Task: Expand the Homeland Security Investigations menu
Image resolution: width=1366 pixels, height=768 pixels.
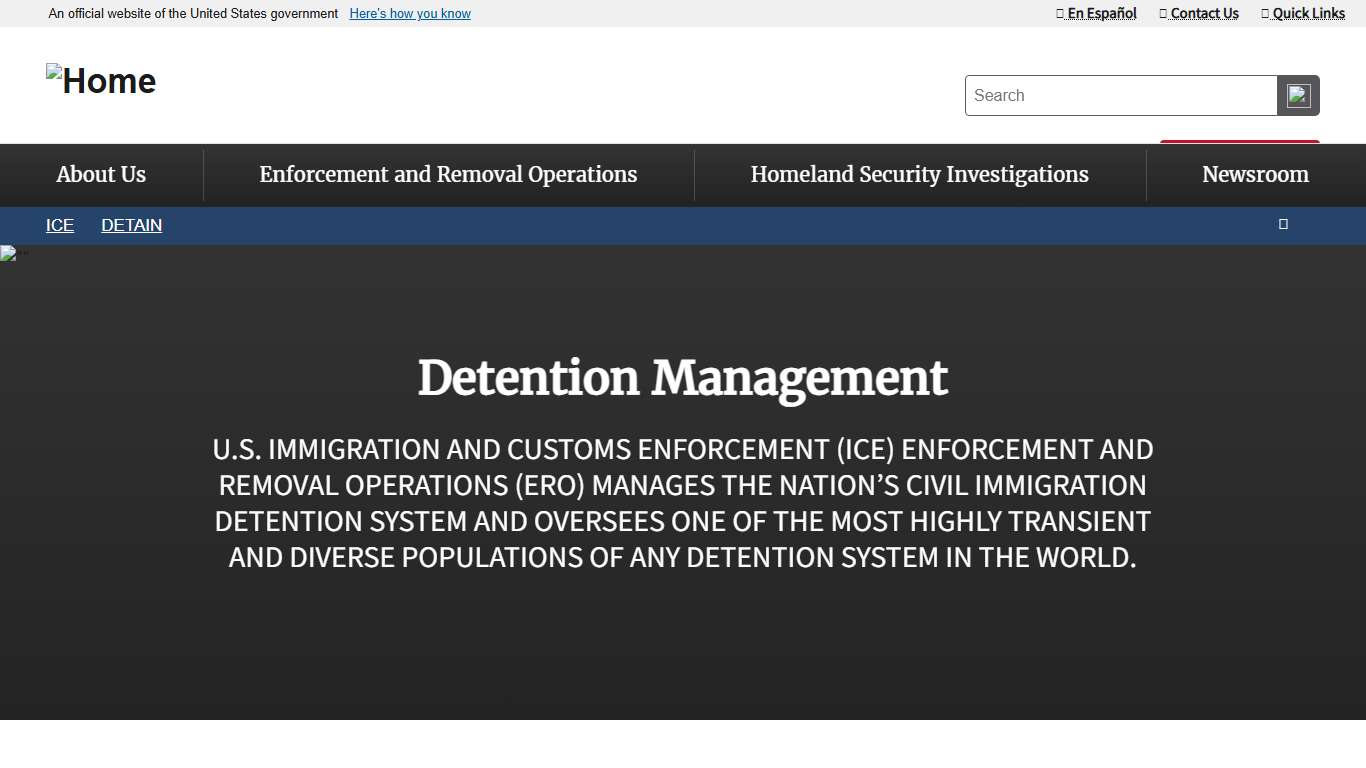Action: tap(919, 174)
